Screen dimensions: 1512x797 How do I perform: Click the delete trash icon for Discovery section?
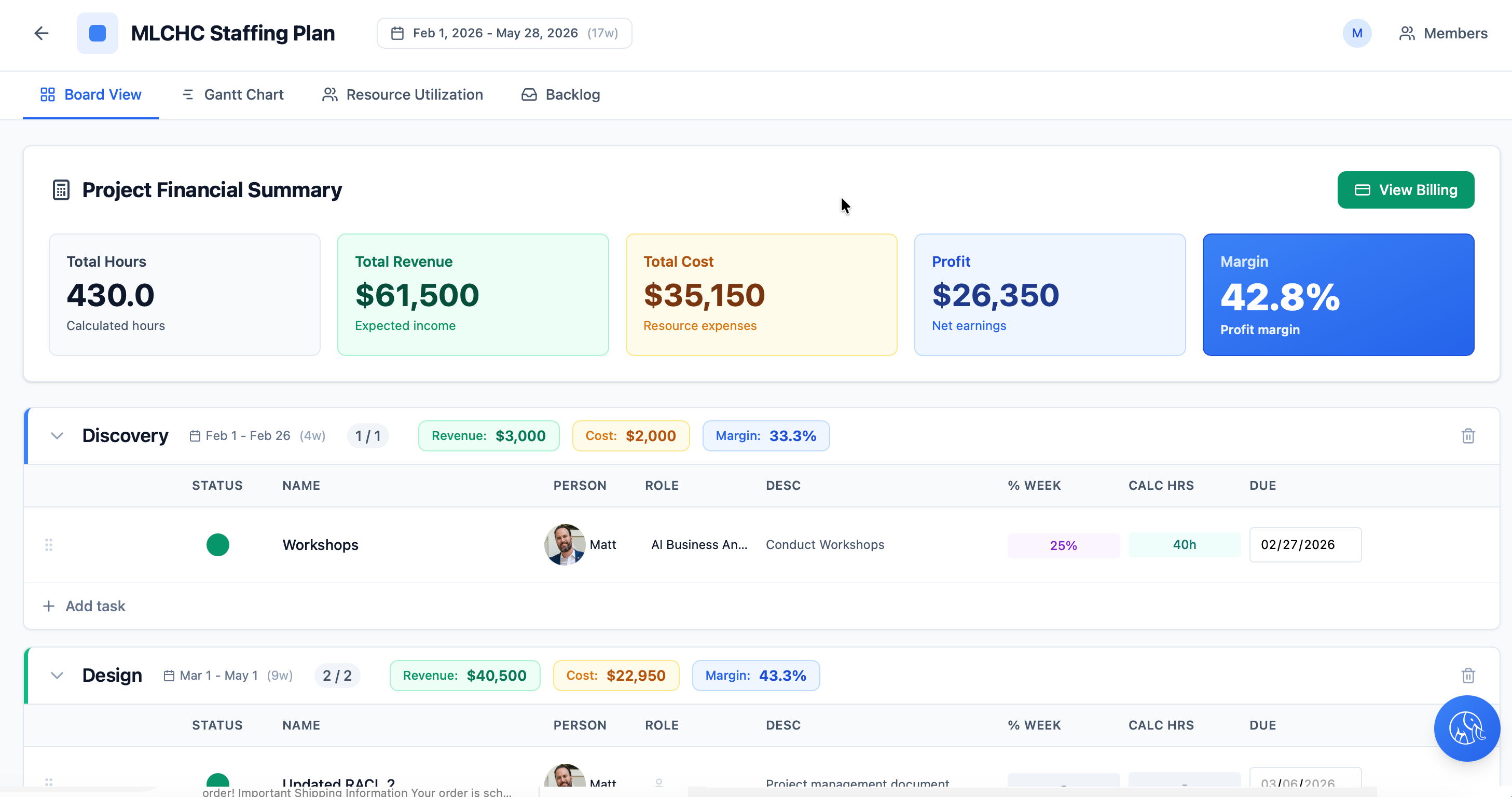[1468, 435]
